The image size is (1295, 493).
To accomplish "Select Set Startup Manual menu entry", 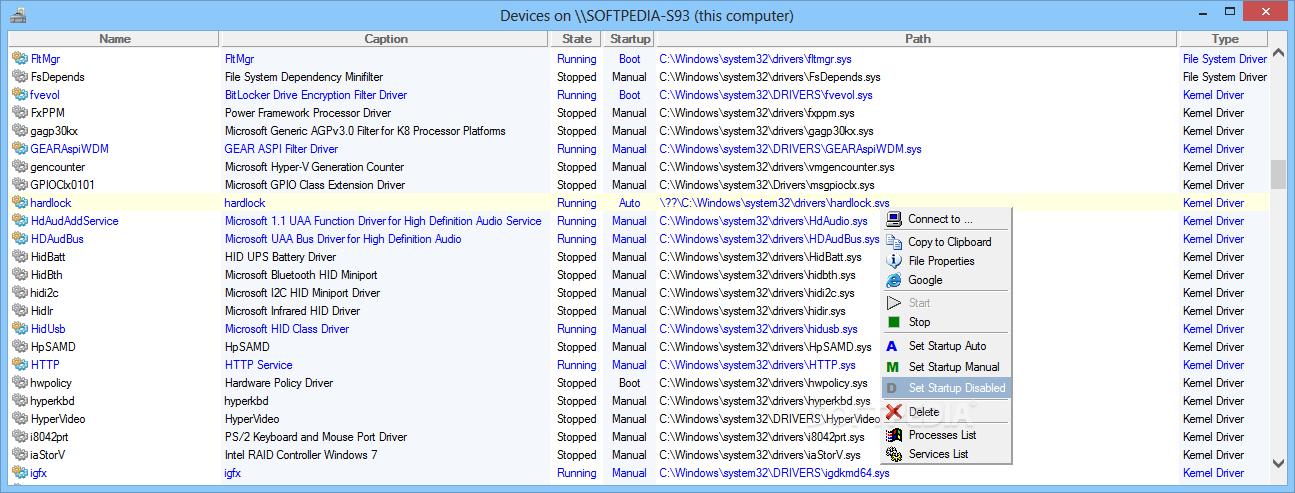I will (x=946, y=367).
